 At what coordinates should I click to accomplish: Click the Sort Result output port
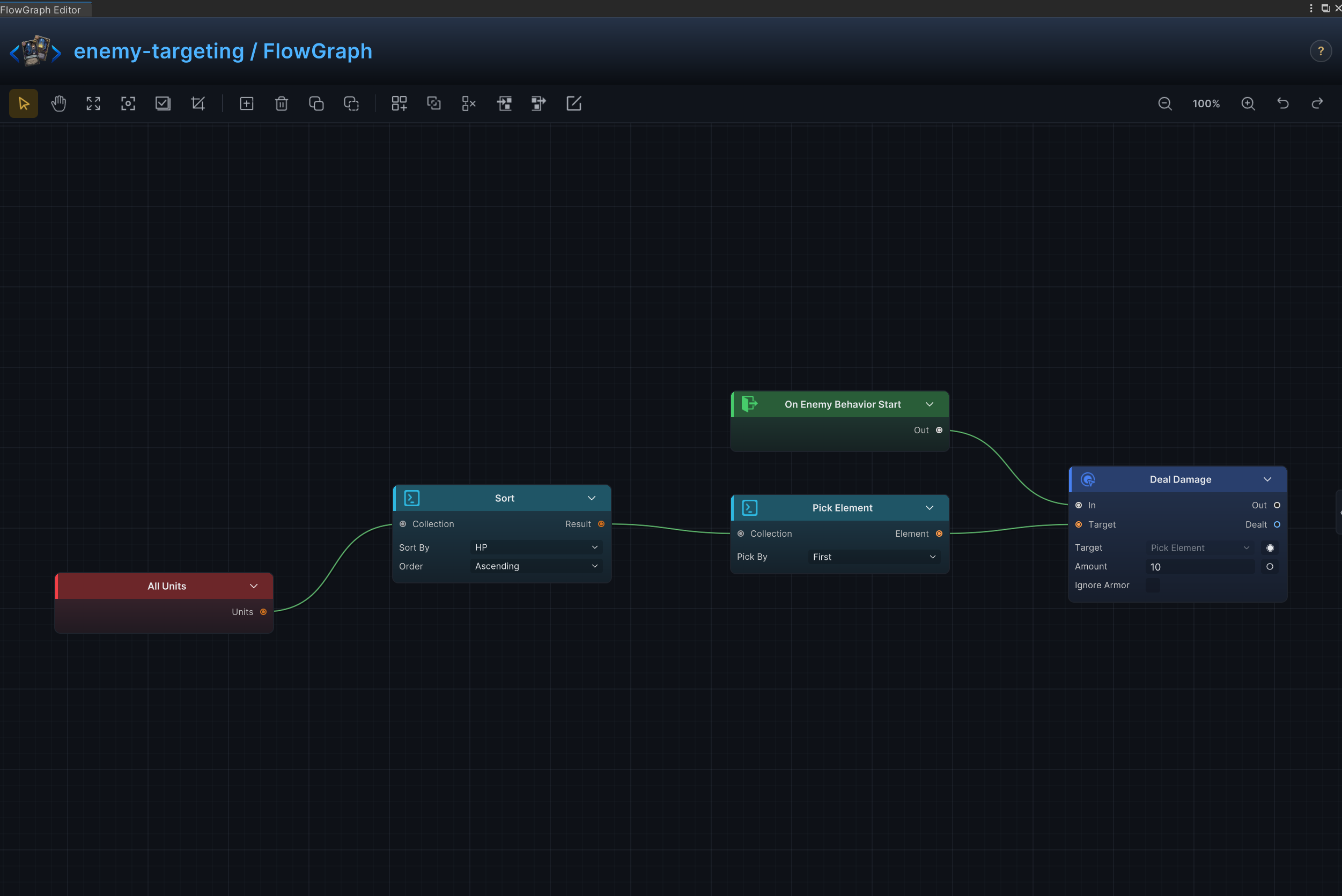pos(601,524)
